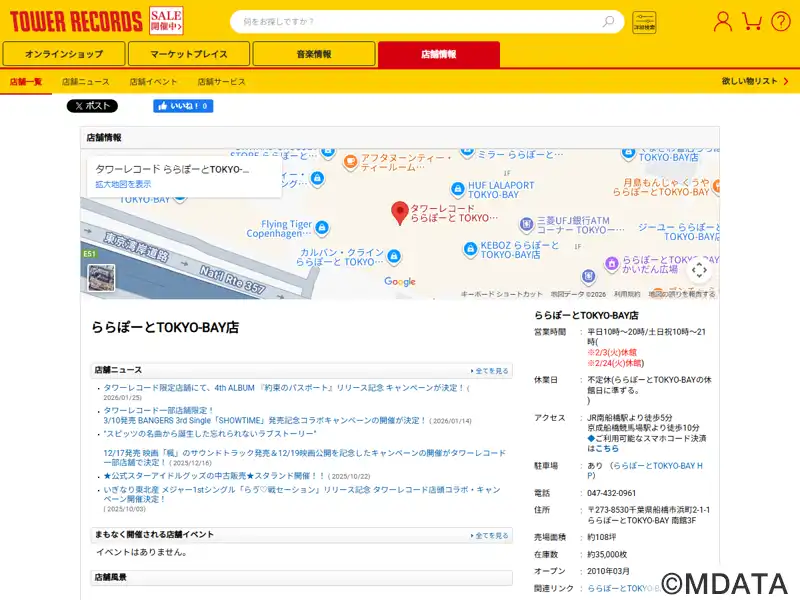Image resolution: width=800 pixels, height=600 pixels.
Task: Click the 約108坪 floor area value
Action: point(602,537)
